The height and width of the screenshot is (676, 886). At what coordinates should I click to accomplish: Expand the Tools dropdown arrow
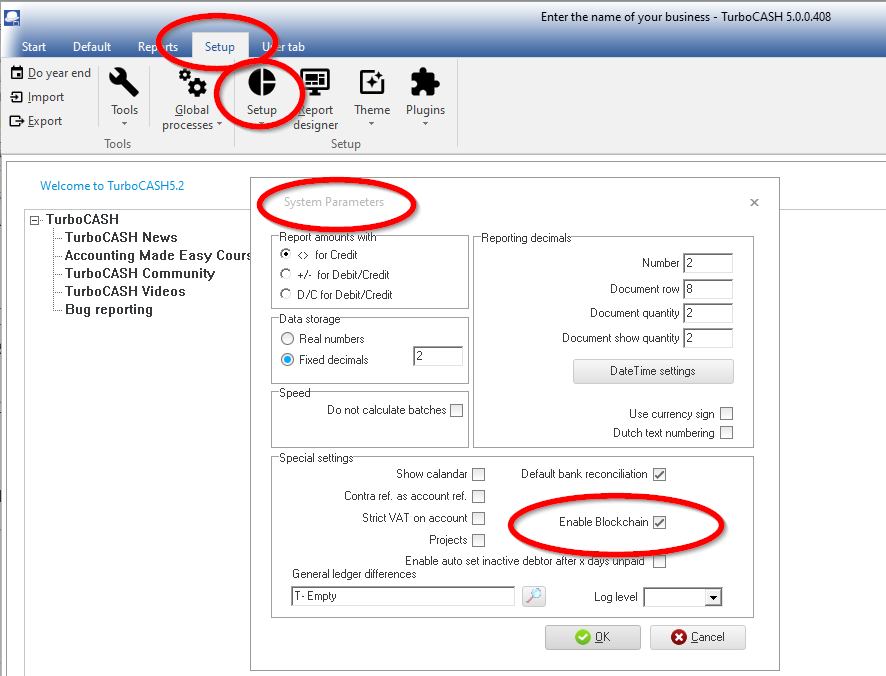(x=124, y=124)
